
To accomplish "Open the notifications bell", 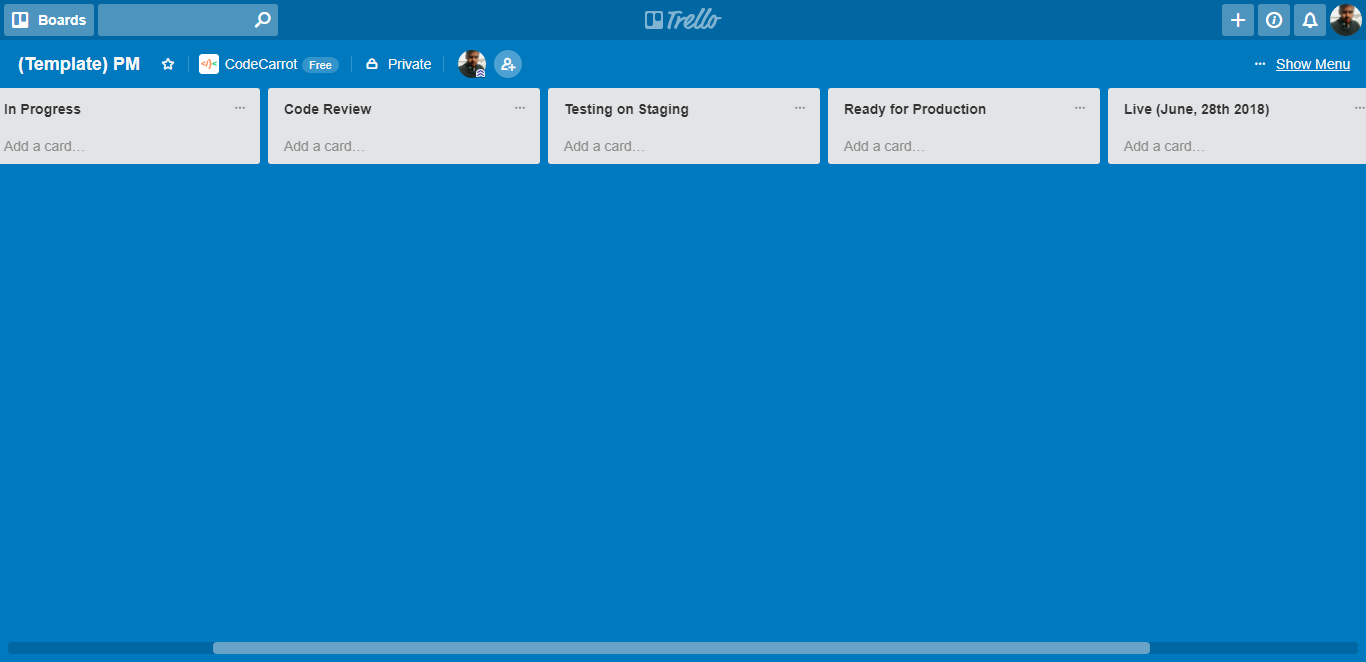I will coord(1309,19).
